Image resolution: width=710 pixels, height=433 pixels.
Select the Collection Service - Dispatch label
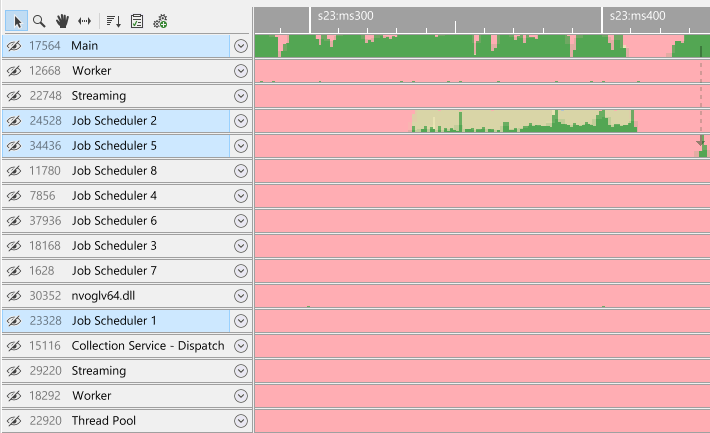point(148,346)
